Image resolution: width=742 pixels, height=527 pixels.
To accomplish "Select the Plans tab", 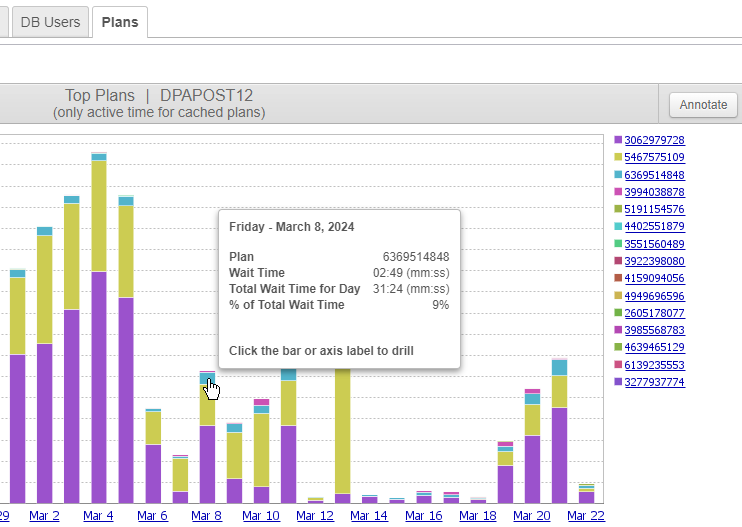I will 120,22.
